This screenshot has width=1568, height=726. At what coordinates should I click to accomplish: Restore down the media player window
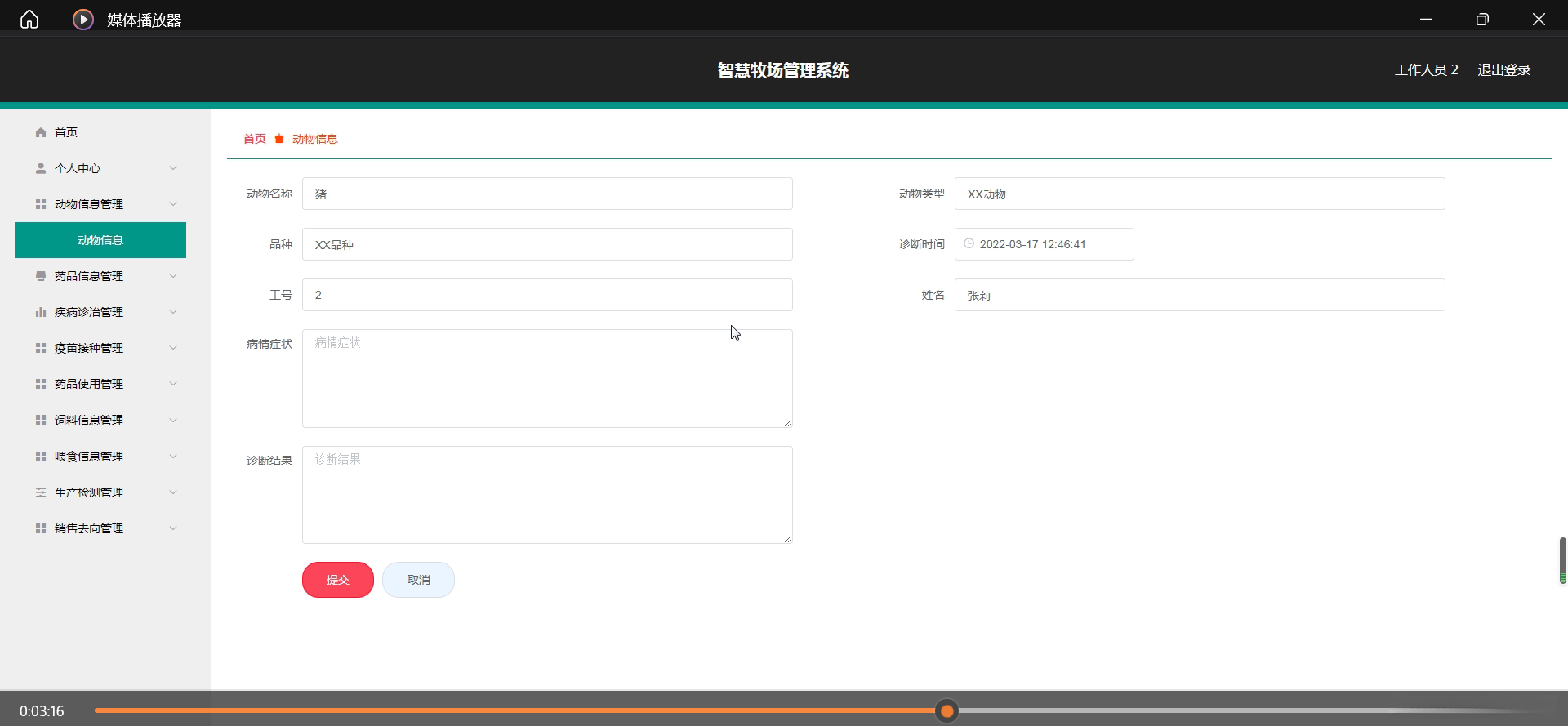click(1482, 20)
